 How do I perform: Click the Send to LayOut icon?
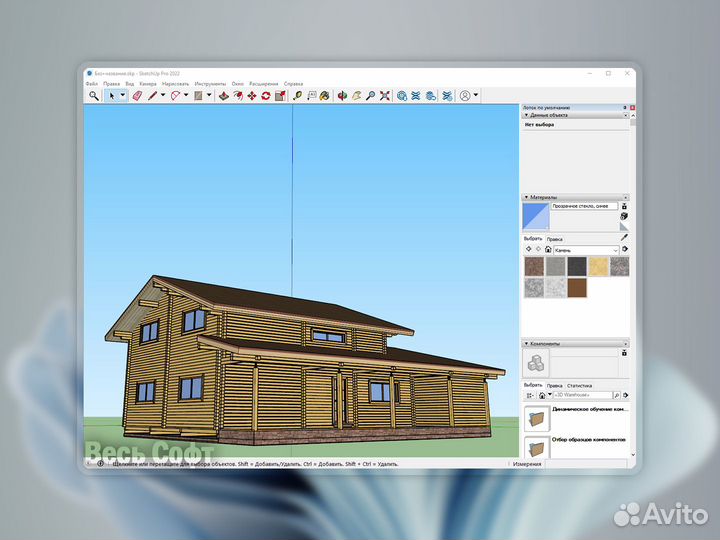(430, 96)
